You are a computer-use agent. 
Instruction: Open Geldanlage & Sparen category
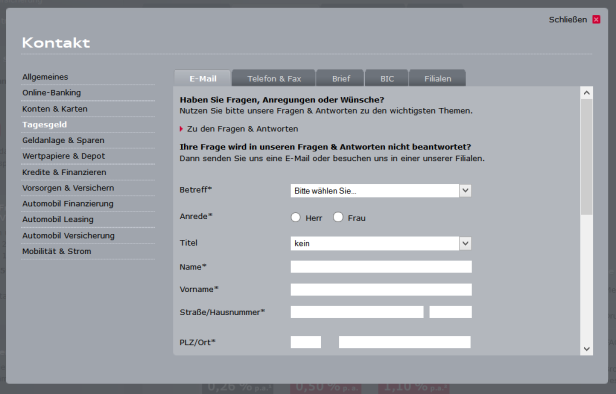click(x=63, y=140)
